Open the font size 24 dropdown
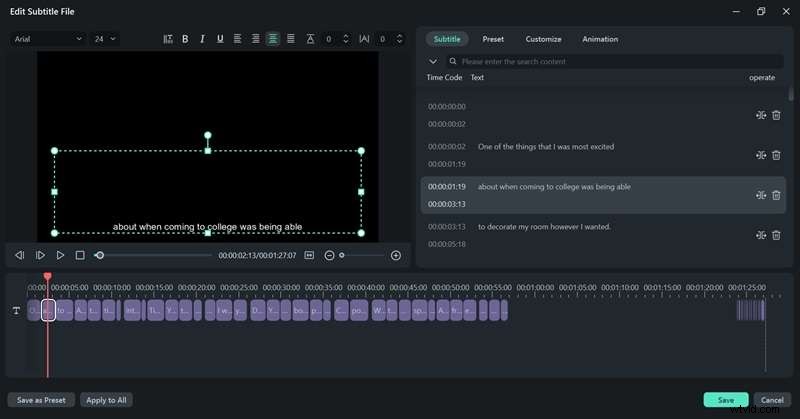 [105, 39]
